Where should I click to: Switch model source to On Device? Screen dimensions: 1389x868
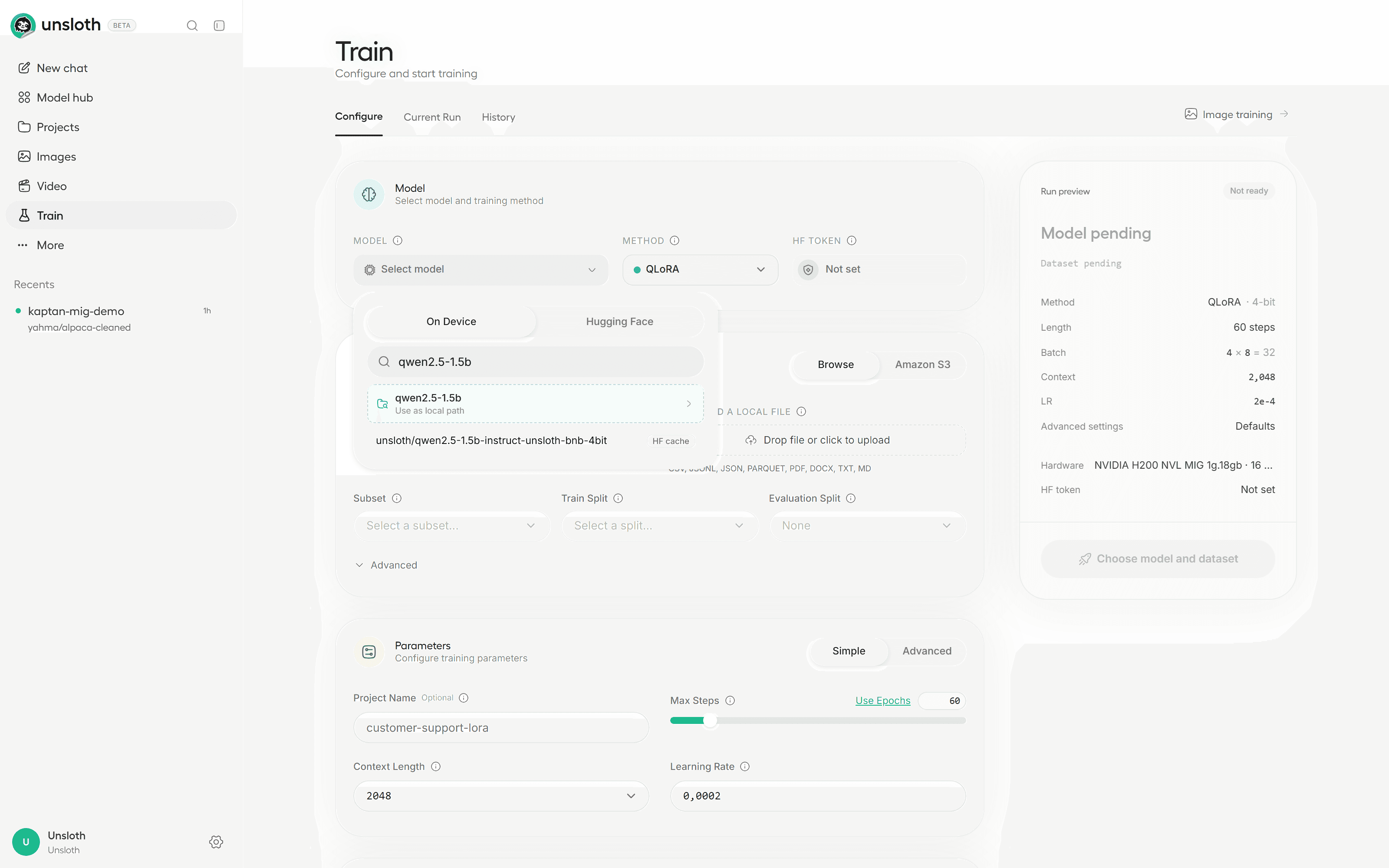(x=451, y=322)
